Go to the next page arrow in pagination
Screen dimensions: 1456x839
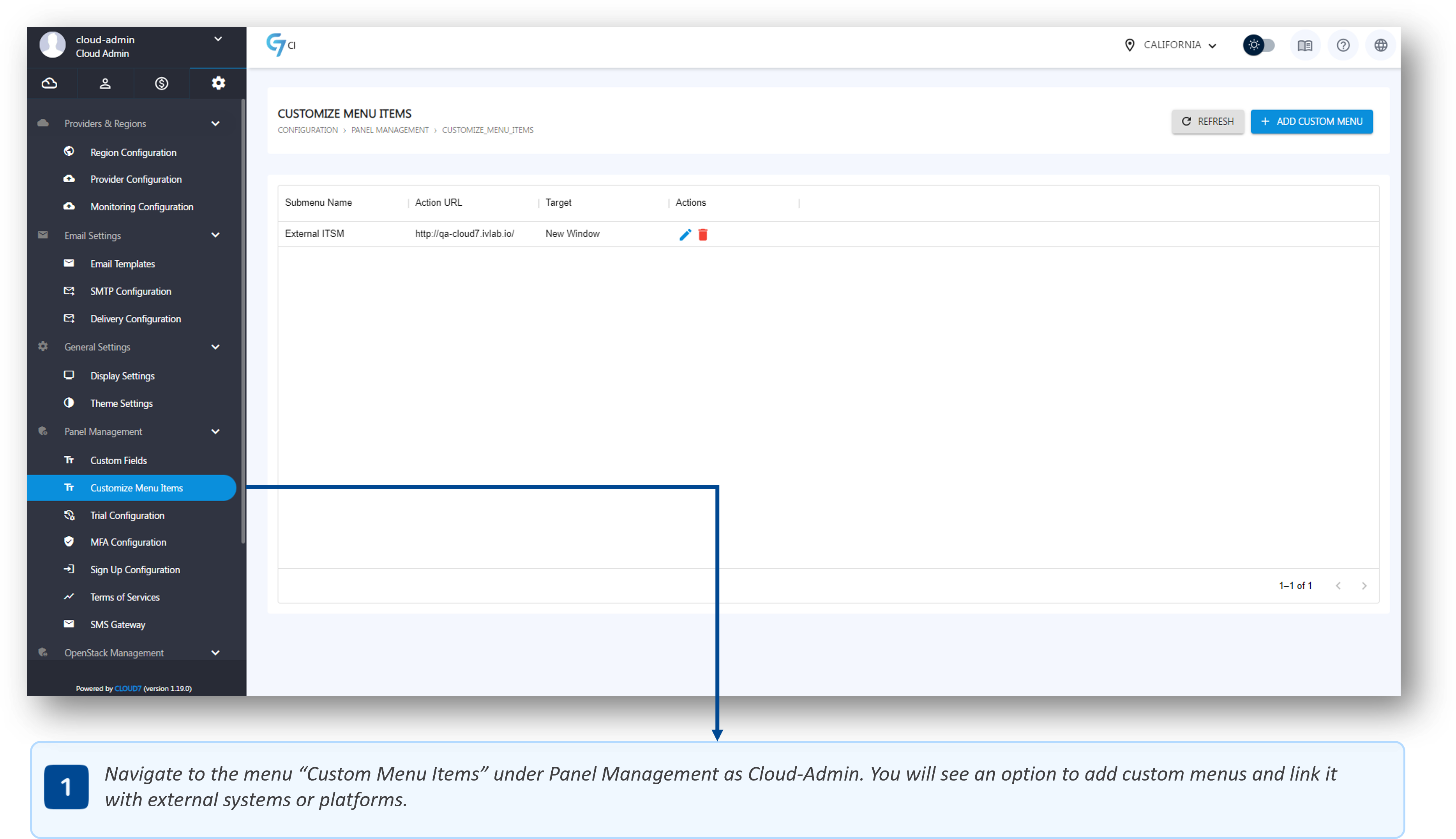click(x=1364, y=585)
